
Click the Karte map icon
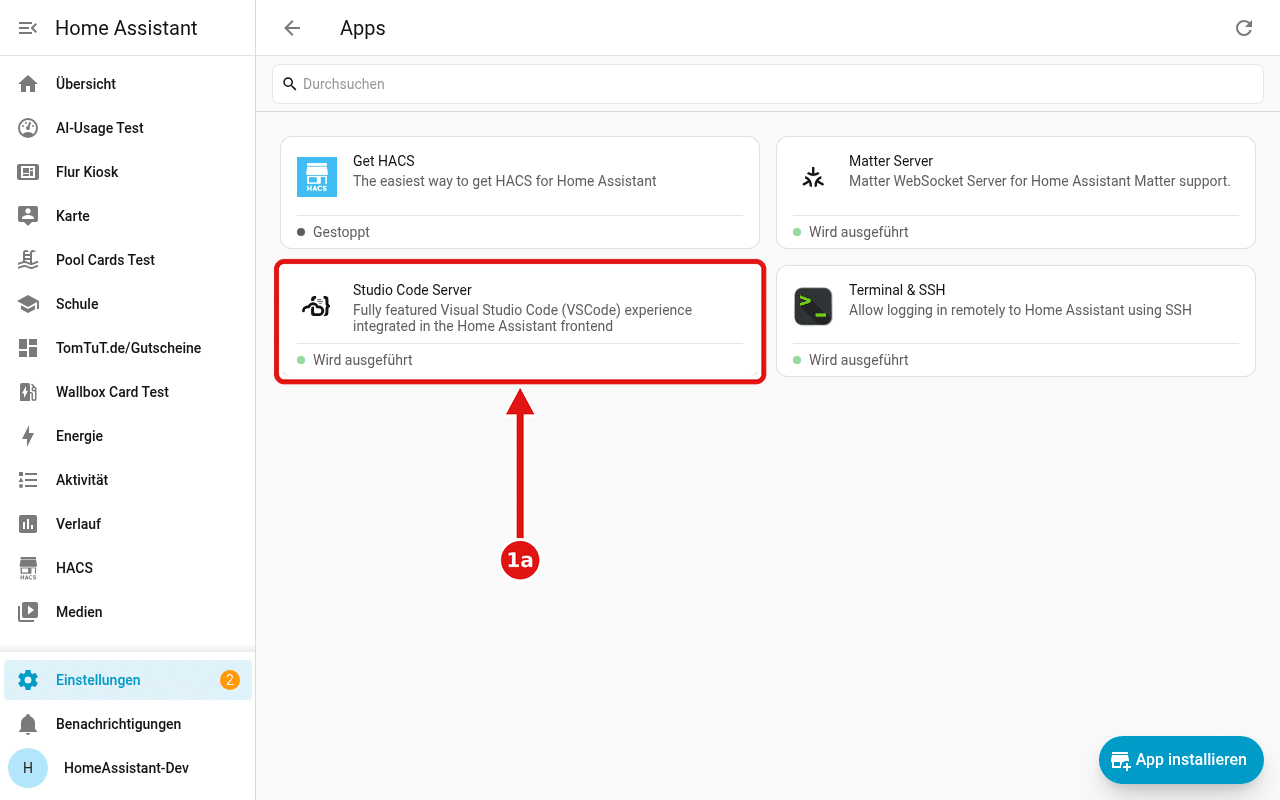[x=28, y=216]
